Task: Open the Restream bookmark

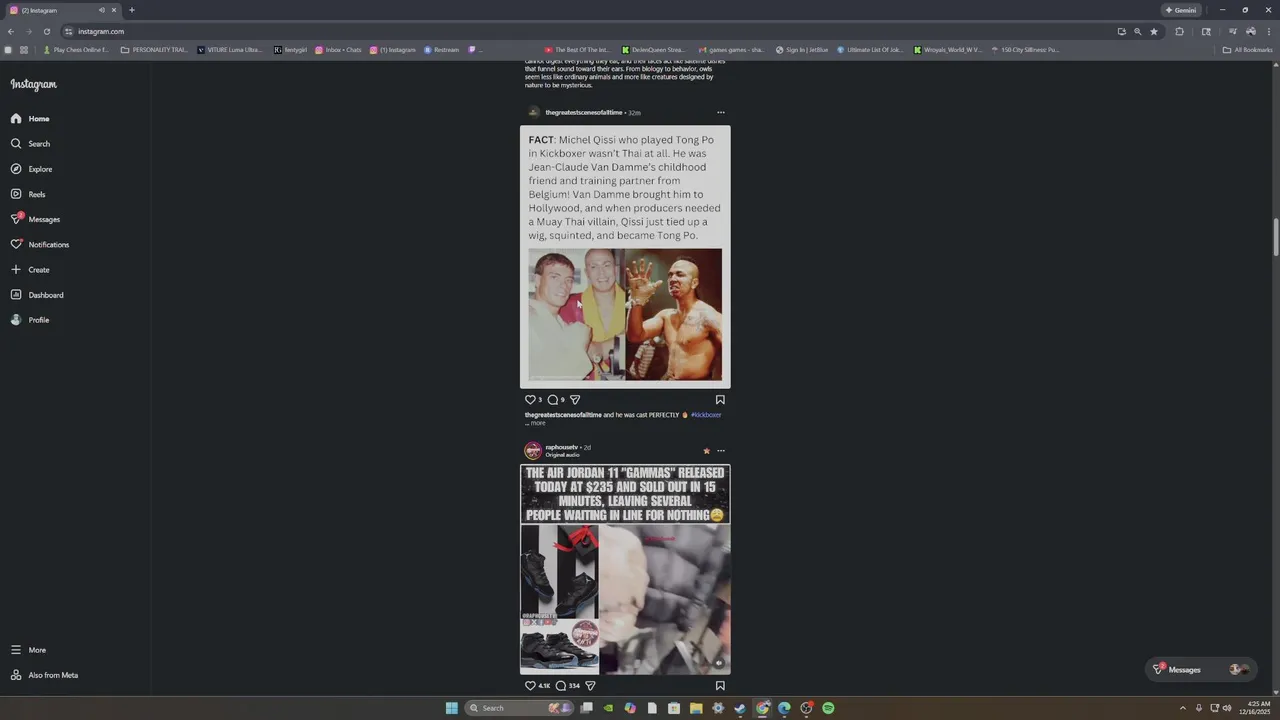Action: click(x=441, y=50)
